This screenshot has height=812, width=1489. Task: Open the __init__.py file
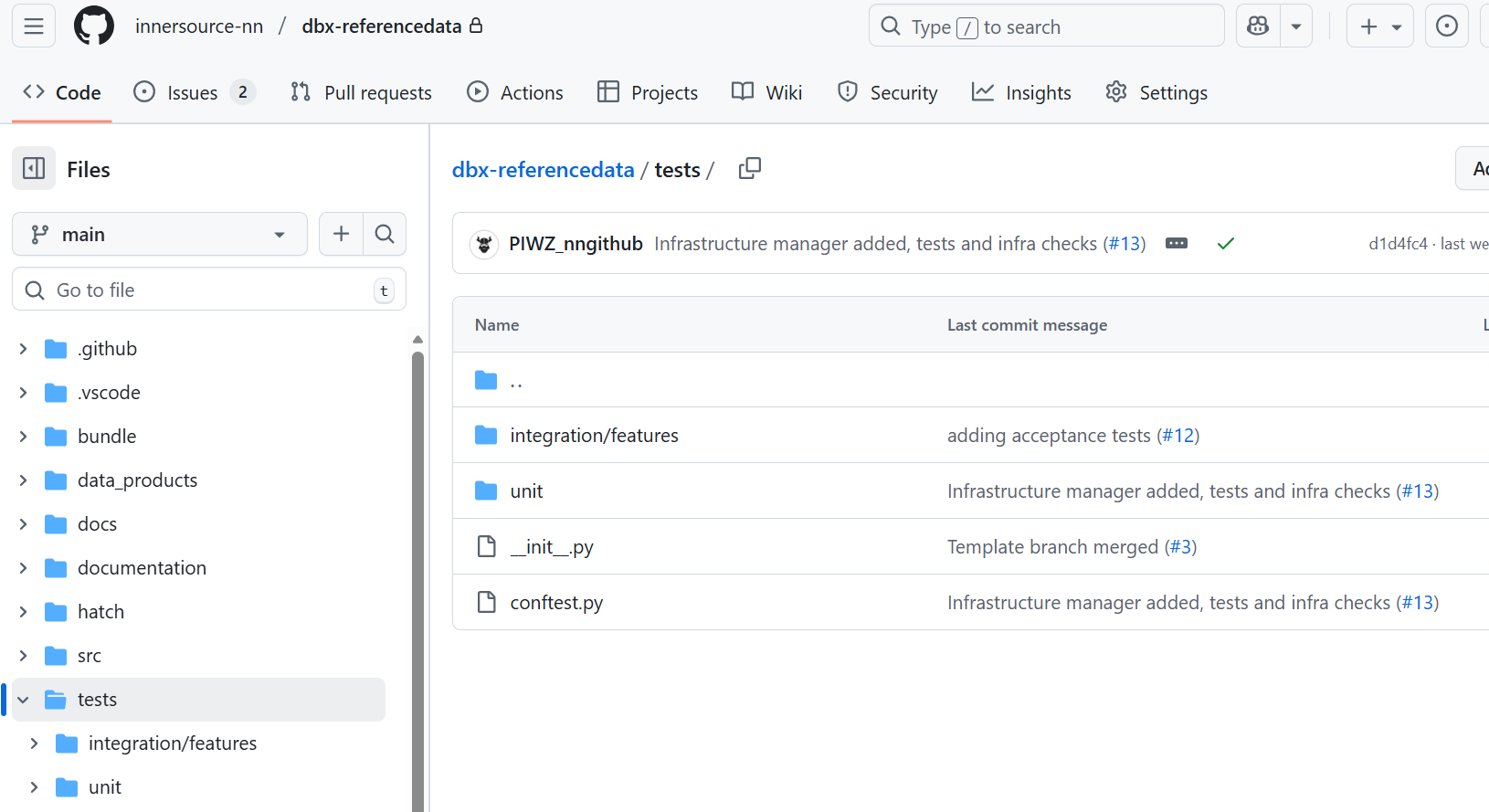click(x=552, y=547)
